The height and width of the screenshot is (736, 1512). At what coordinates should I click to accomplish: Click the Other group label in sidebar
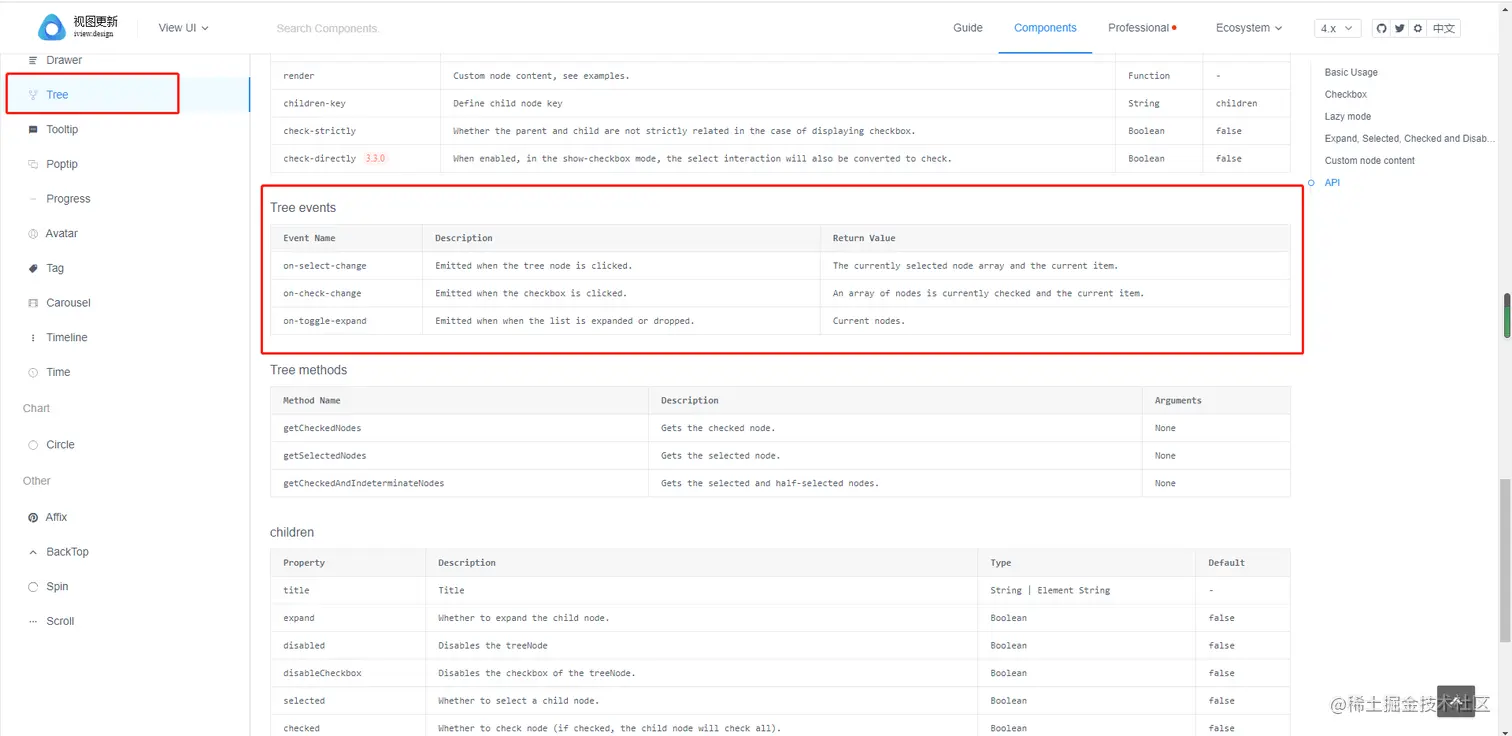tap(37, 481)
